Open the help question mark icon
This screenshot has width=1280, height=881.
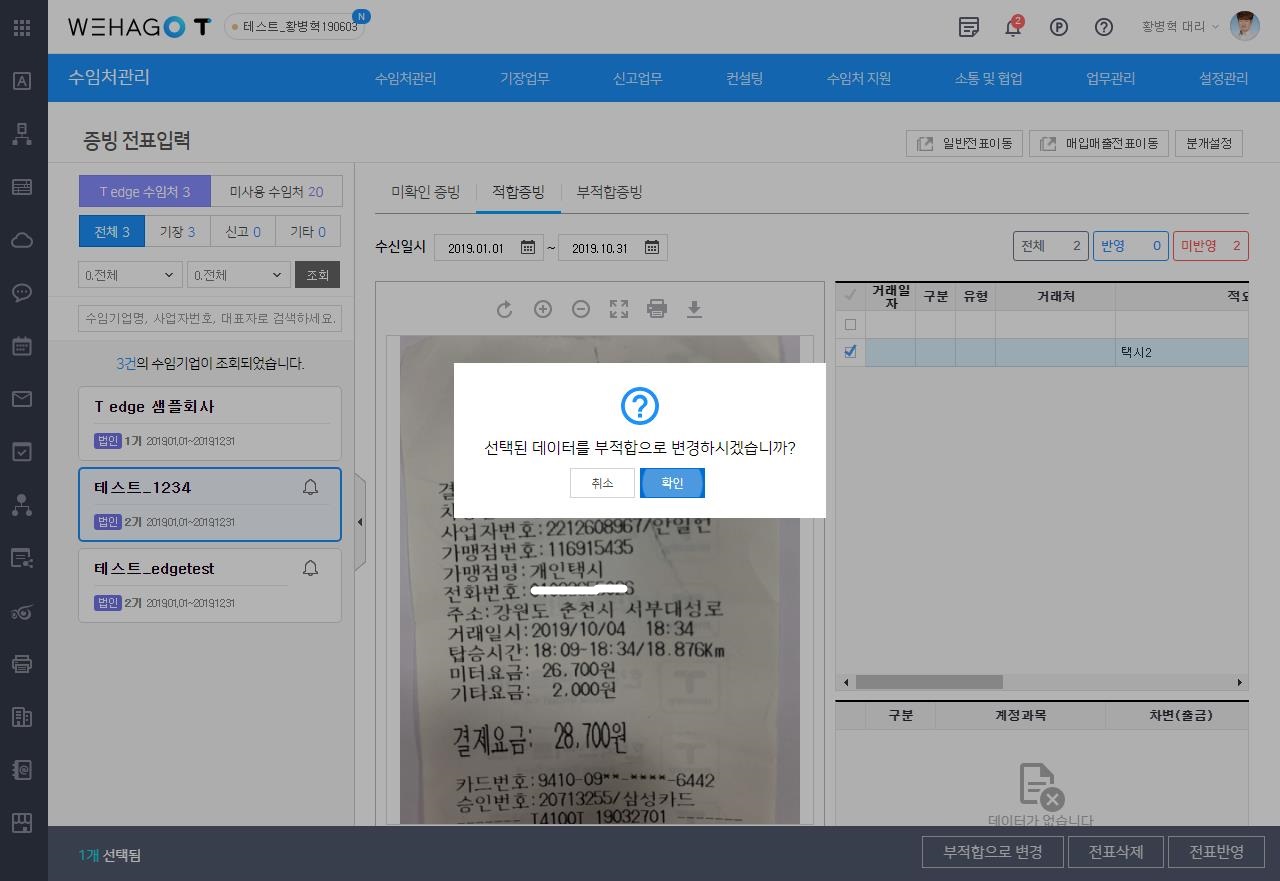coord(1104,27)
